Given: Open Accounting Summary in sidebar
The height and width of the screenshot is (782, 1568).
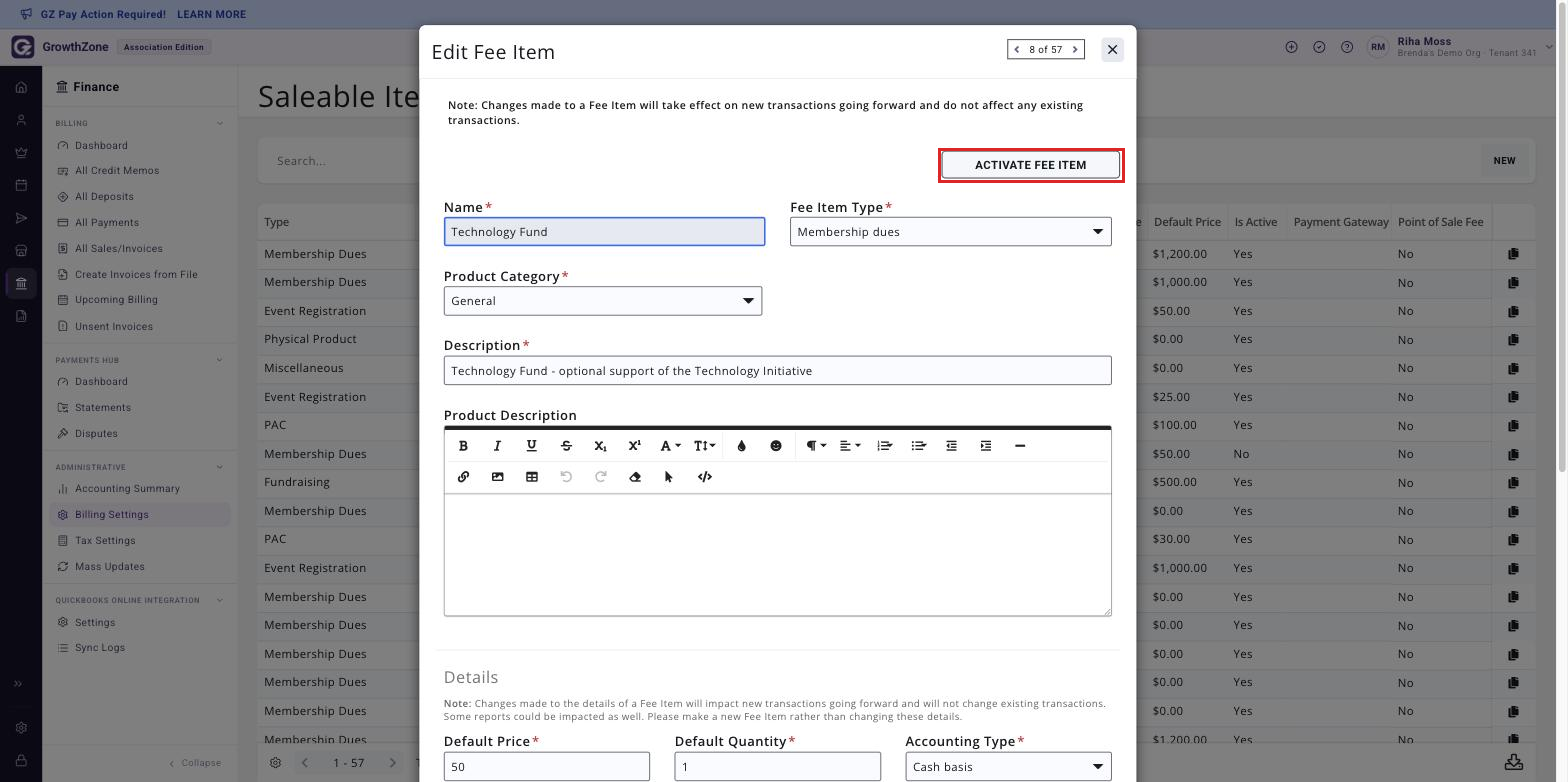Looking at the screenshot, I should (127, 489).
